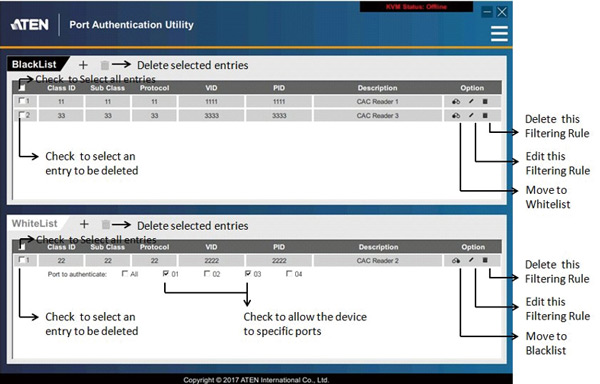The width and height of the screenshot is (600, 384).
Task: Click the ATEN logo
Action: coord(30,25)
